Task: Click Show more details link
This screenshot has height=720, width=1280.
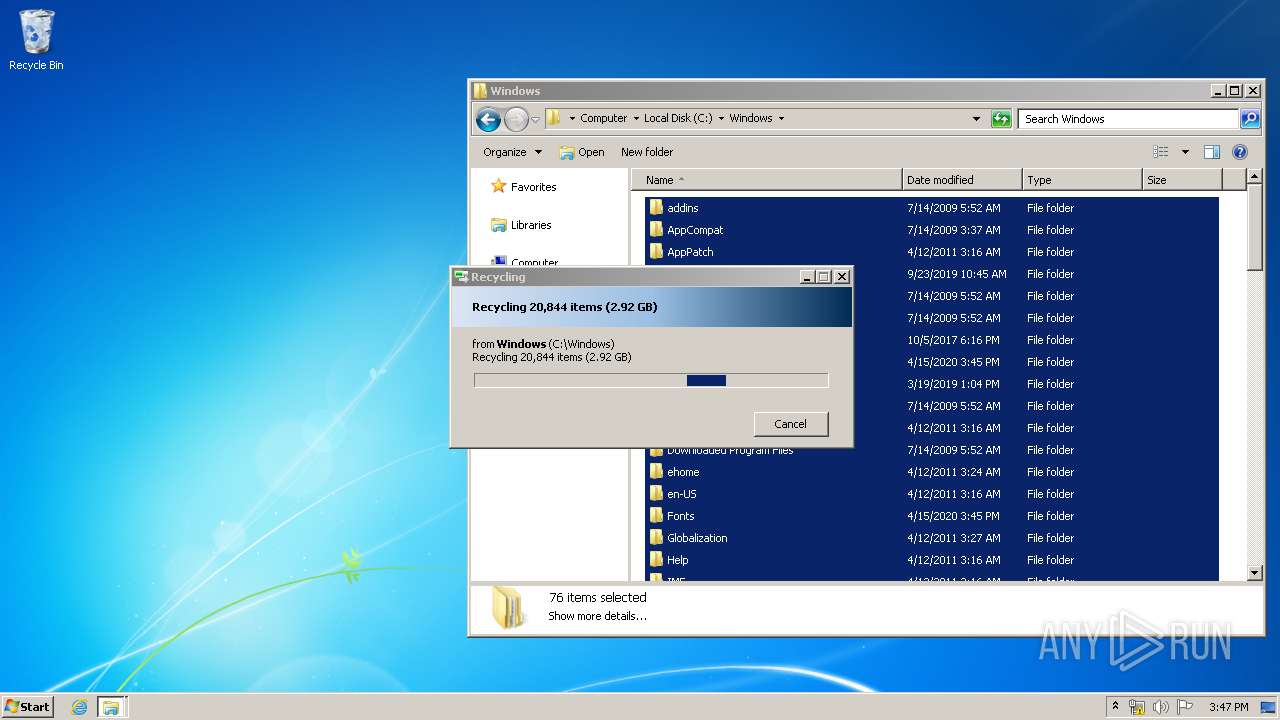Action: click(x=597, y=616)
